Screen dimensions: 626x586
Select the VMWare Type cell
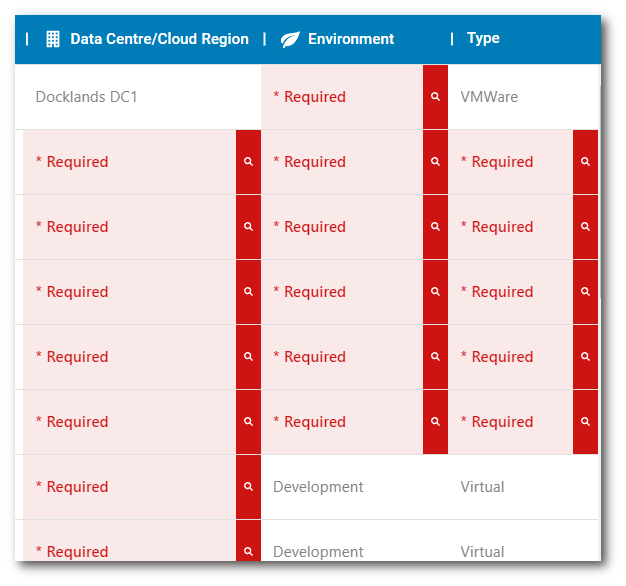click(489, 97)
